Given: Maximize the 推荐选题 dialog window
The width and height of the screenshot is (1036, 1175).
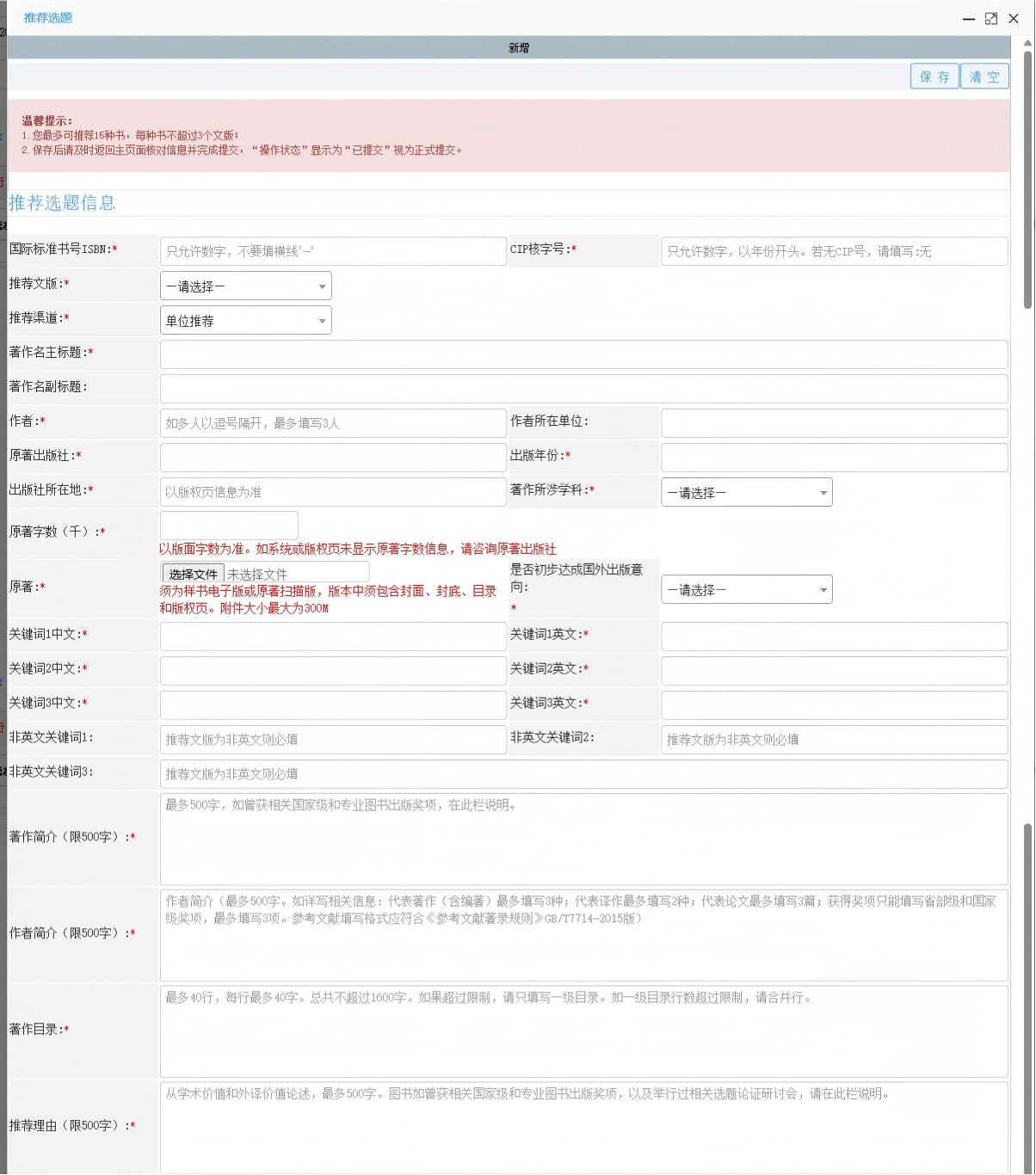Looking at the screenshot, I should pos(991,19).
